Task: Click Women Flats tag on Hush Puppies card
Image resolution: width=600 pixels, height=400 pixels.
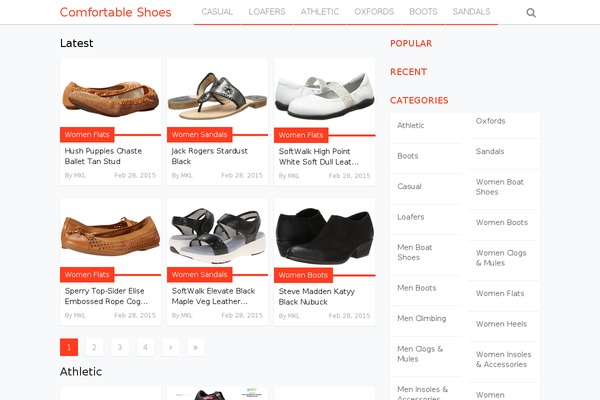Action: pyautogui.click(x=87, y=134)
